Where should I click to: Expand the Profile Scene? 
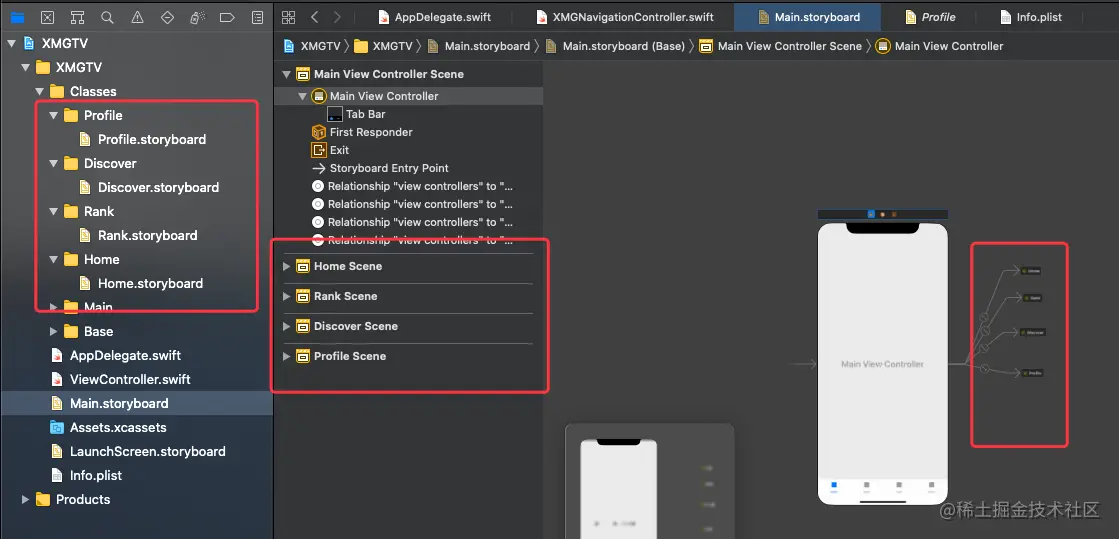point(287,356)
